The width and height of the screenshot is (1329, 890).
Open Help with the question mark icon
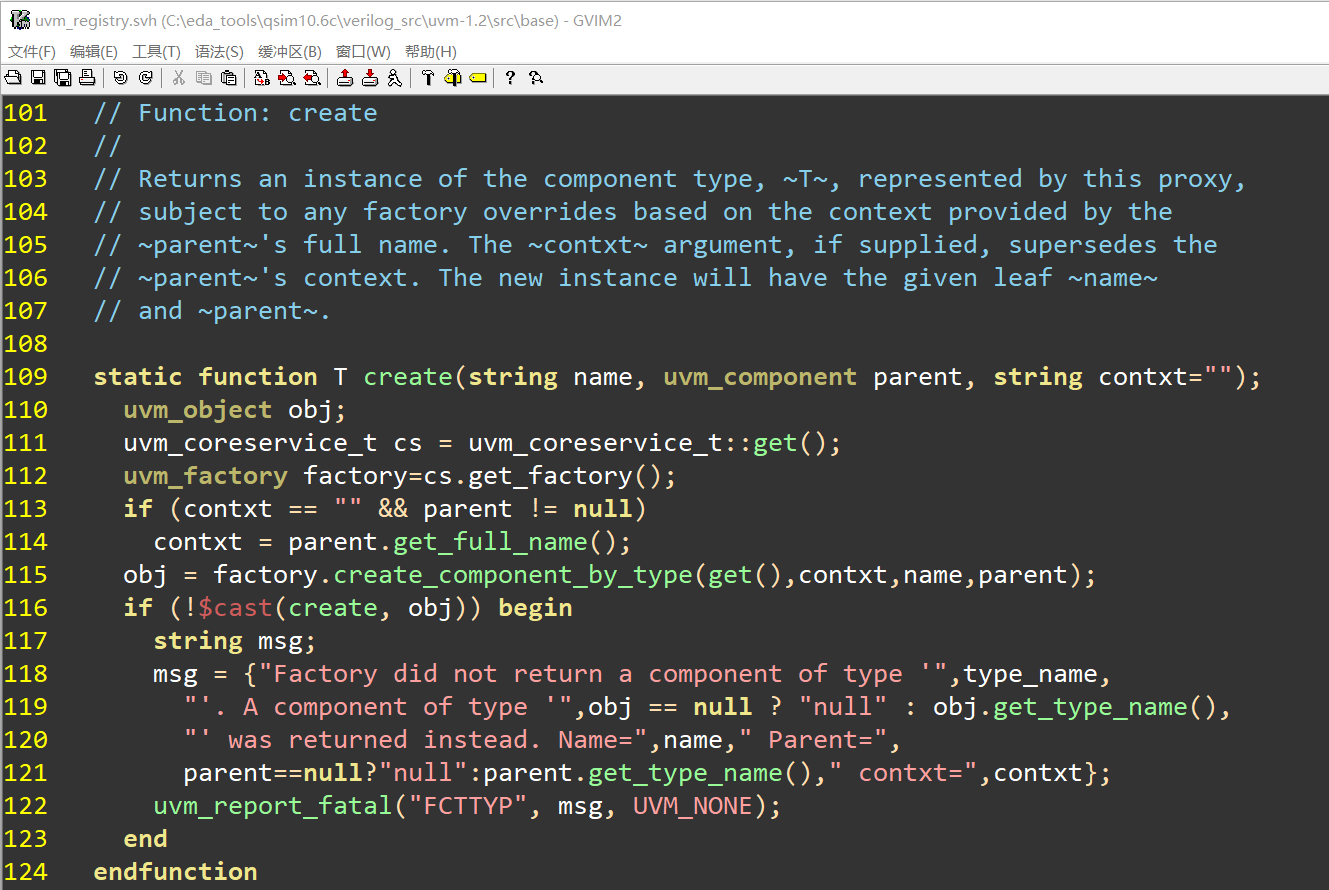(510, 78)
